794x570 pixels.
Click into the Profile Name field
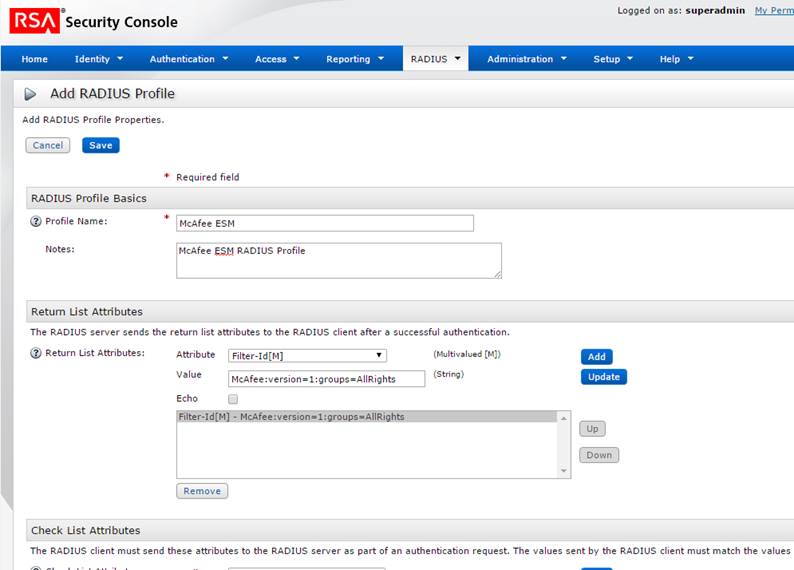(x=324, y=223)
